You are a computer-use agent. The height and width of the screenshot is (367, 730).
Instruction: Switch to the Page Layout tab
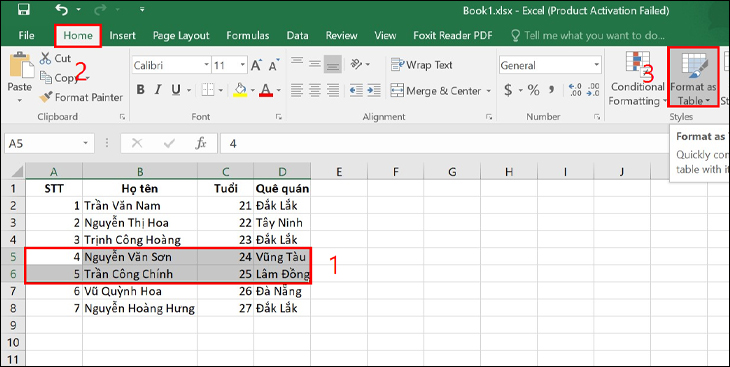pos(181,35)
